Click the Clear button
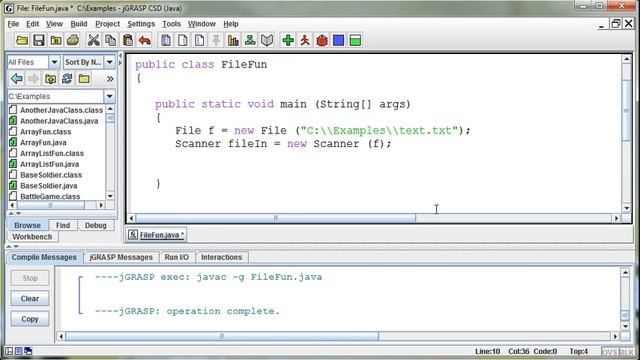The height and width of the screenshot is (360, 640). pos(30,298)
